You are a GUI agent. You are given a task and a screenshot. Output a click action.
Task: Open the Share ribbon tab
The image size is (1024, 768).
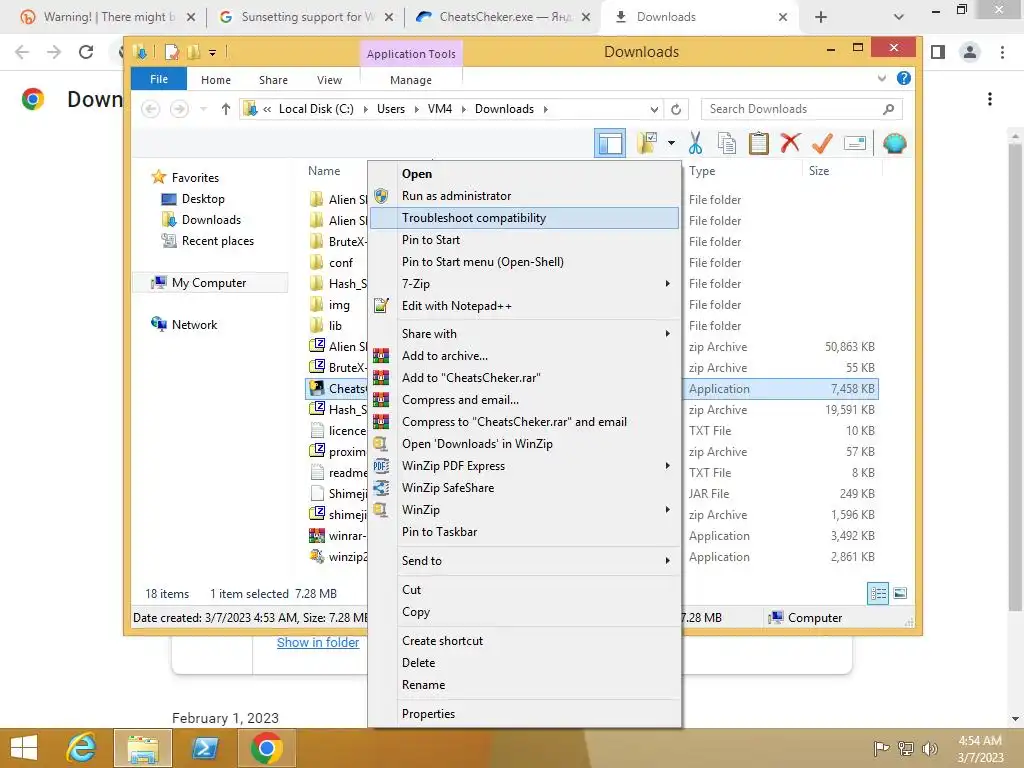coord(273,80)
